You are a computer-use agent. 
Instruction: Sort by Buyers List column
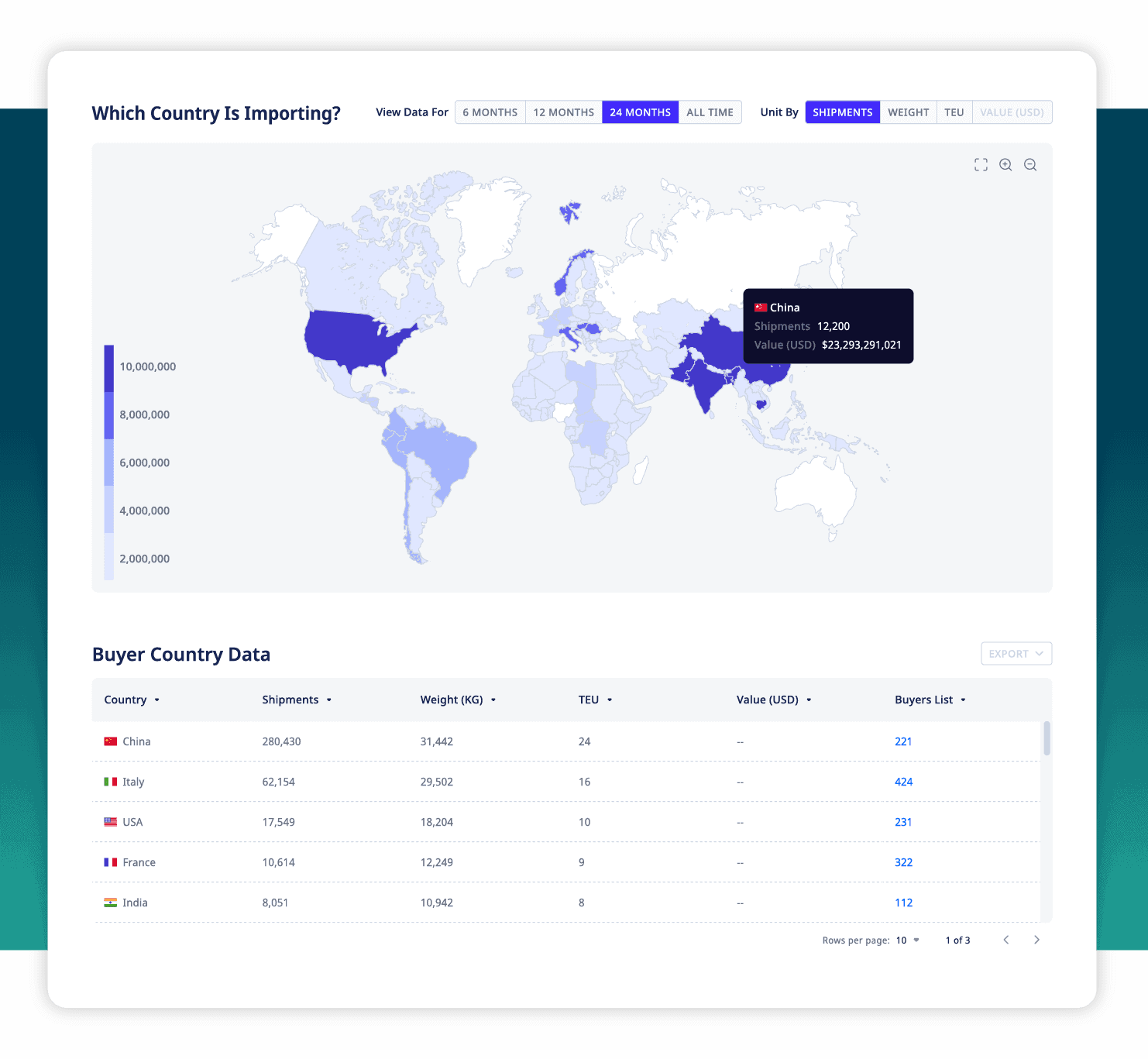point(930,700)
